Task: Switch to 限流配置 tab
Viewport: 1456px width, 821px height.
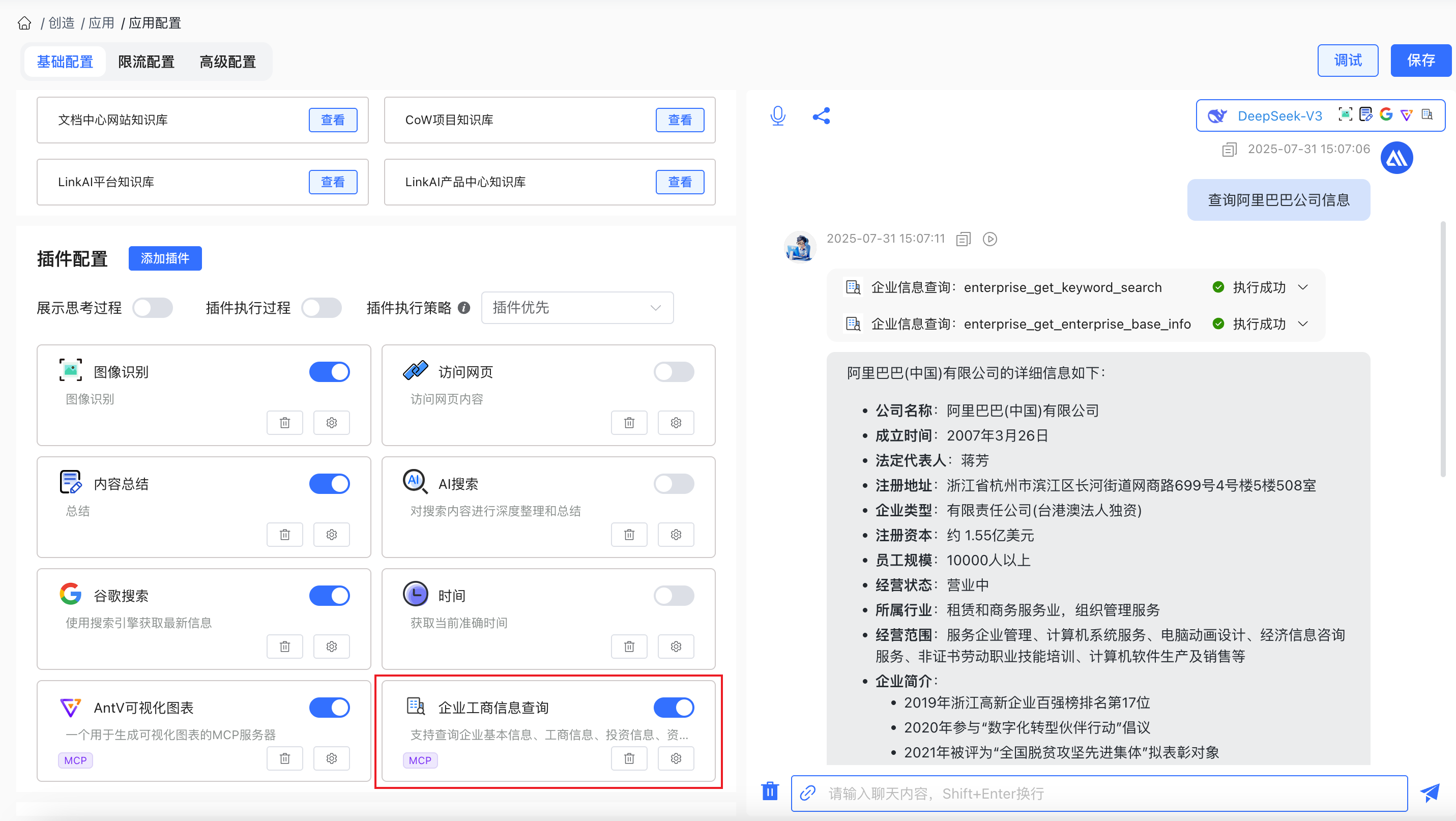Action: [x=147, y=62]
